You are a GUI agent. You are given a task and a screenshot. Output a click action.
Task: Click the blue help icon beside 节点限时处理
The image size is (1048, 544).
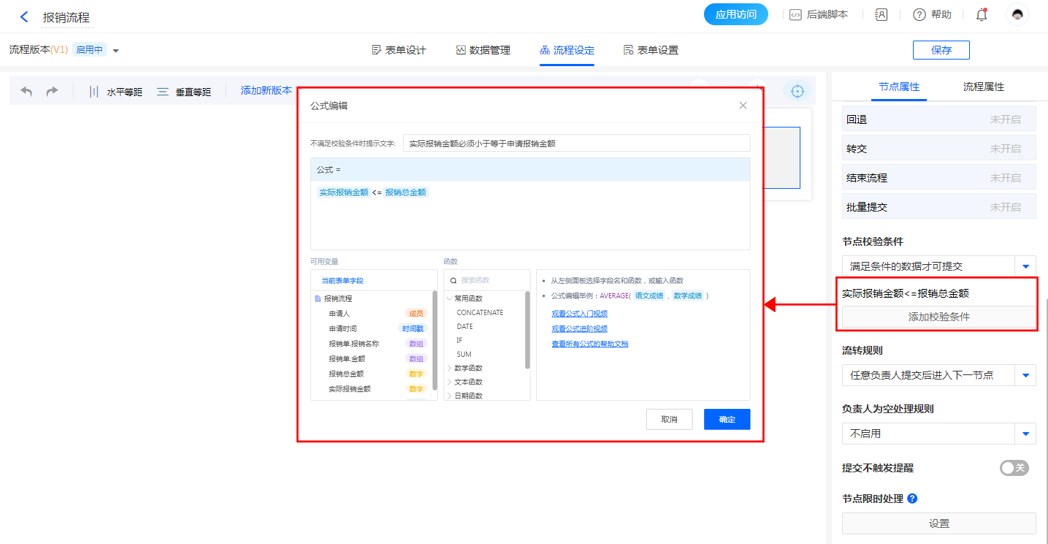912,498
